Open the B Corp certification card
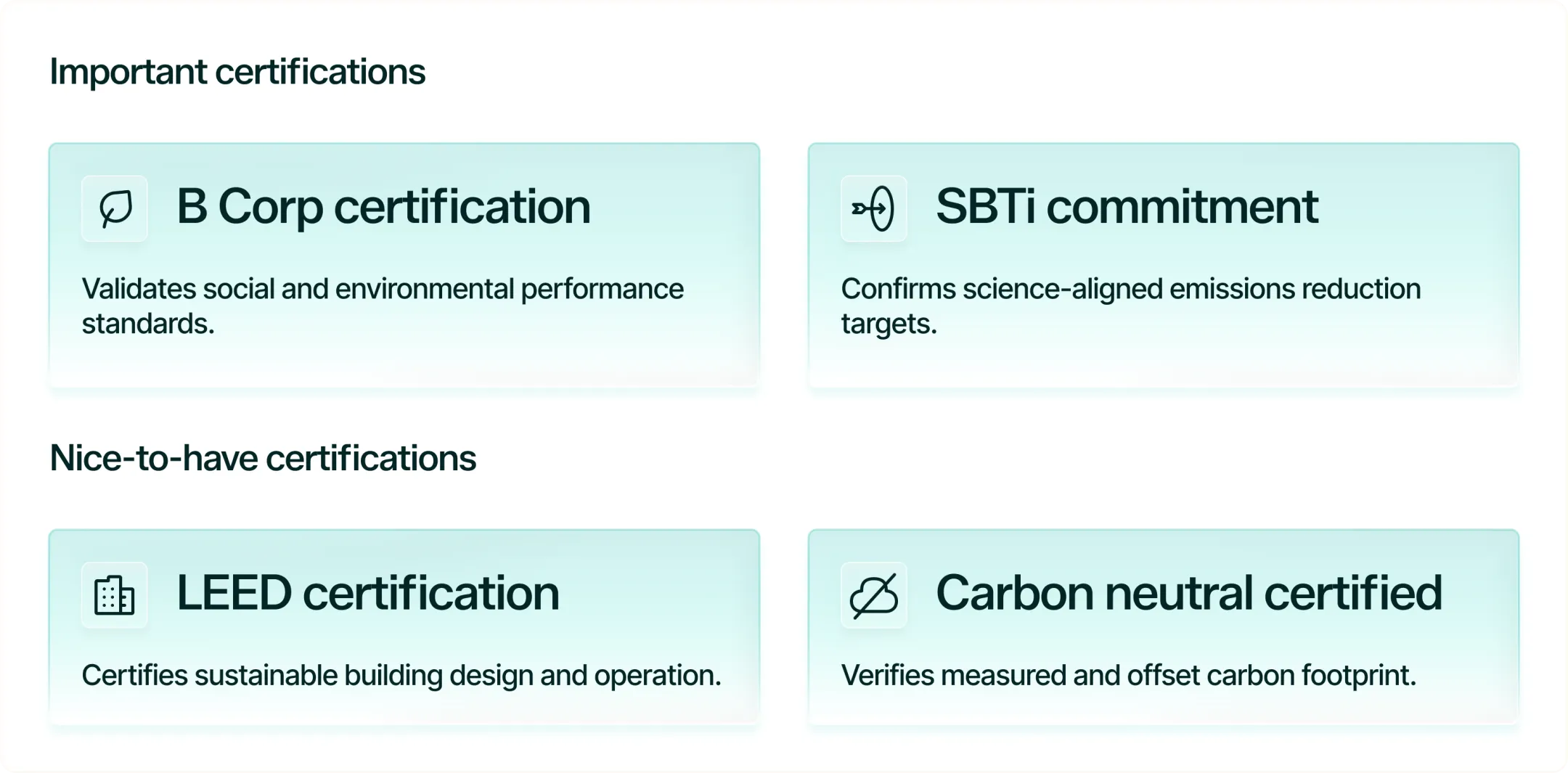The height and width of the screenshot is (773, 1568). click(404, 266)
